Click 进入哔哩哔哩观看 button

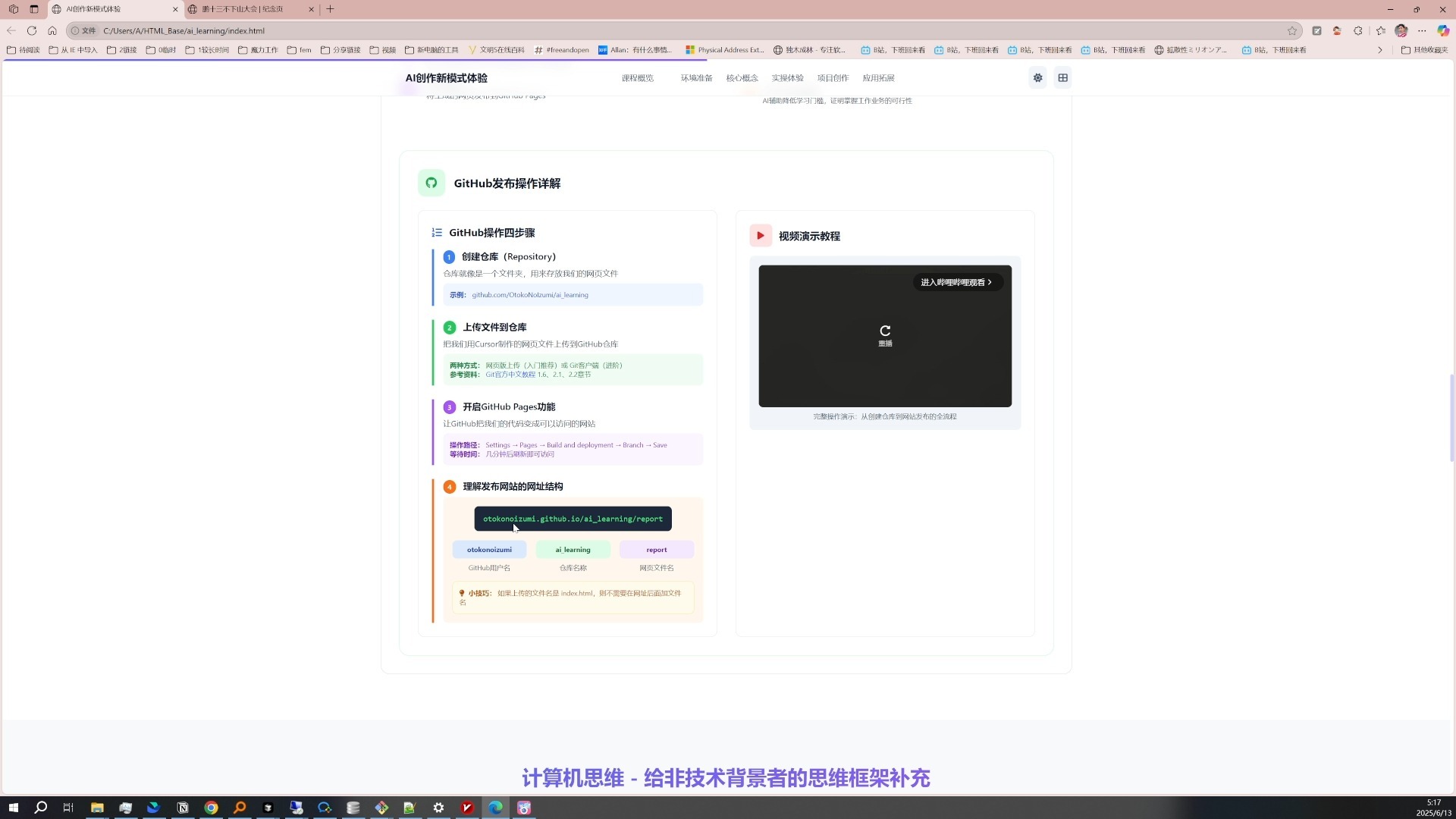tap(956, 282)
